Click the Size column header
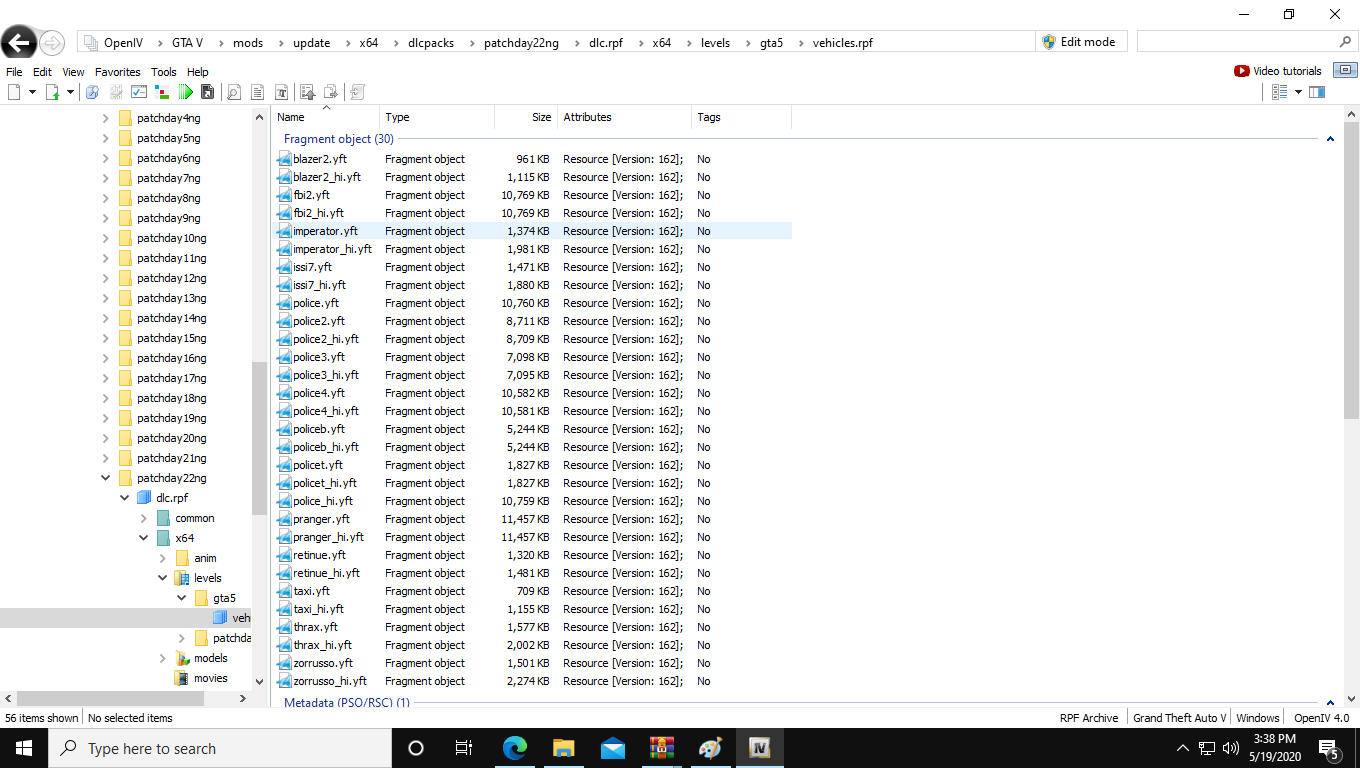Screen dimensions: 1360x768 [526, 117]
